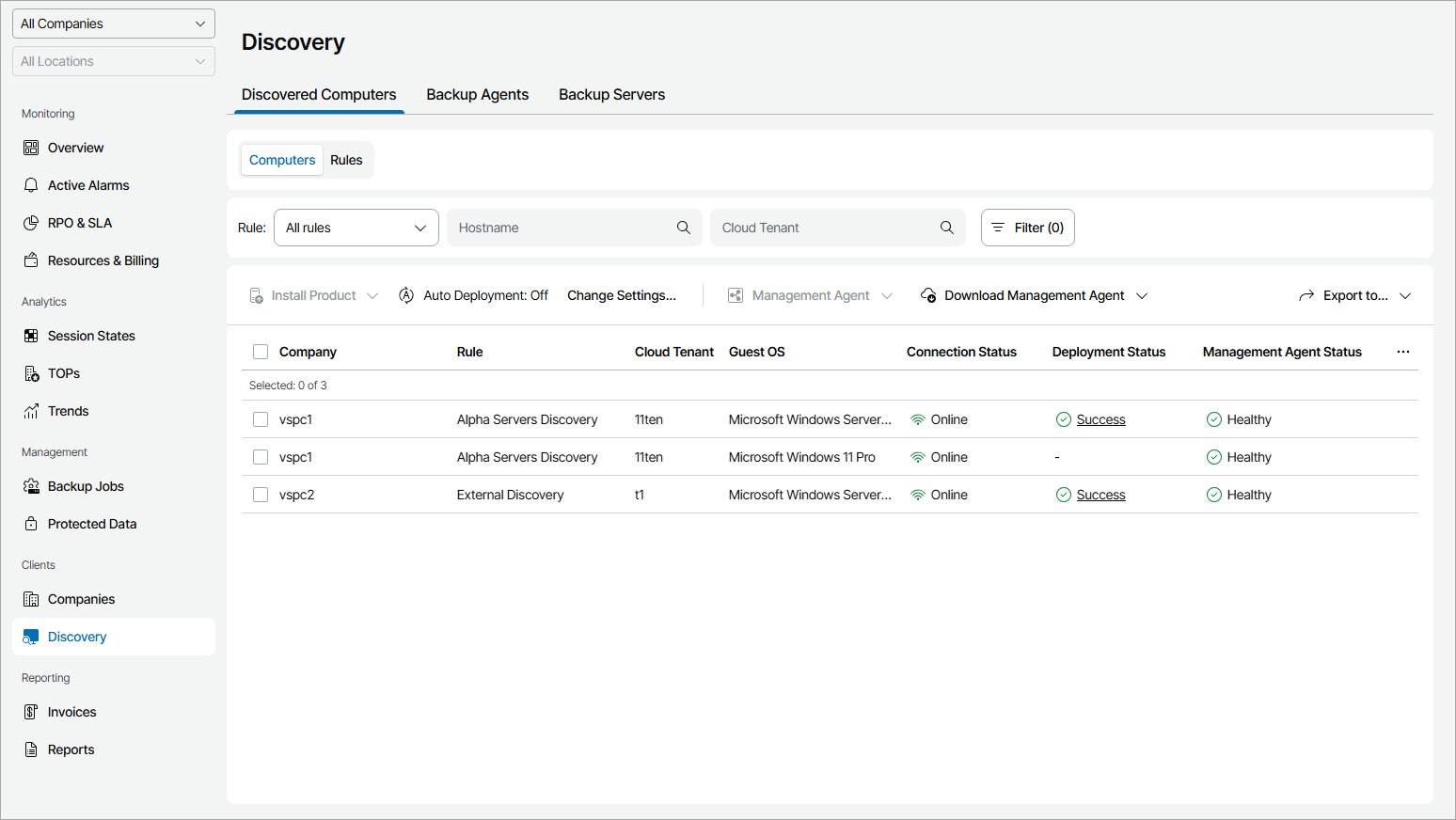Click the Hostname search magnifier icon
This screenshot has height=820, width=1456.
pyautogui.click(x=684, y=228)
